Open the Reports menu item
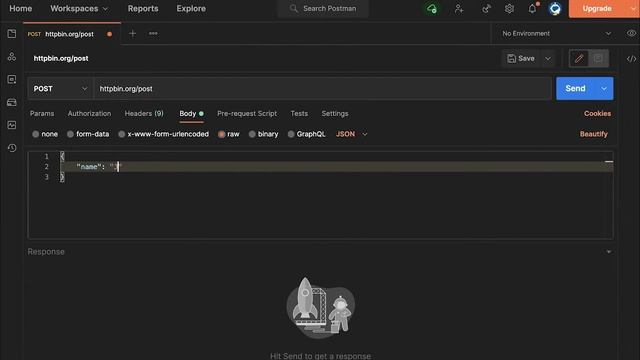The height and width of the screenshot is (360, 640). [x=143, y=9]
